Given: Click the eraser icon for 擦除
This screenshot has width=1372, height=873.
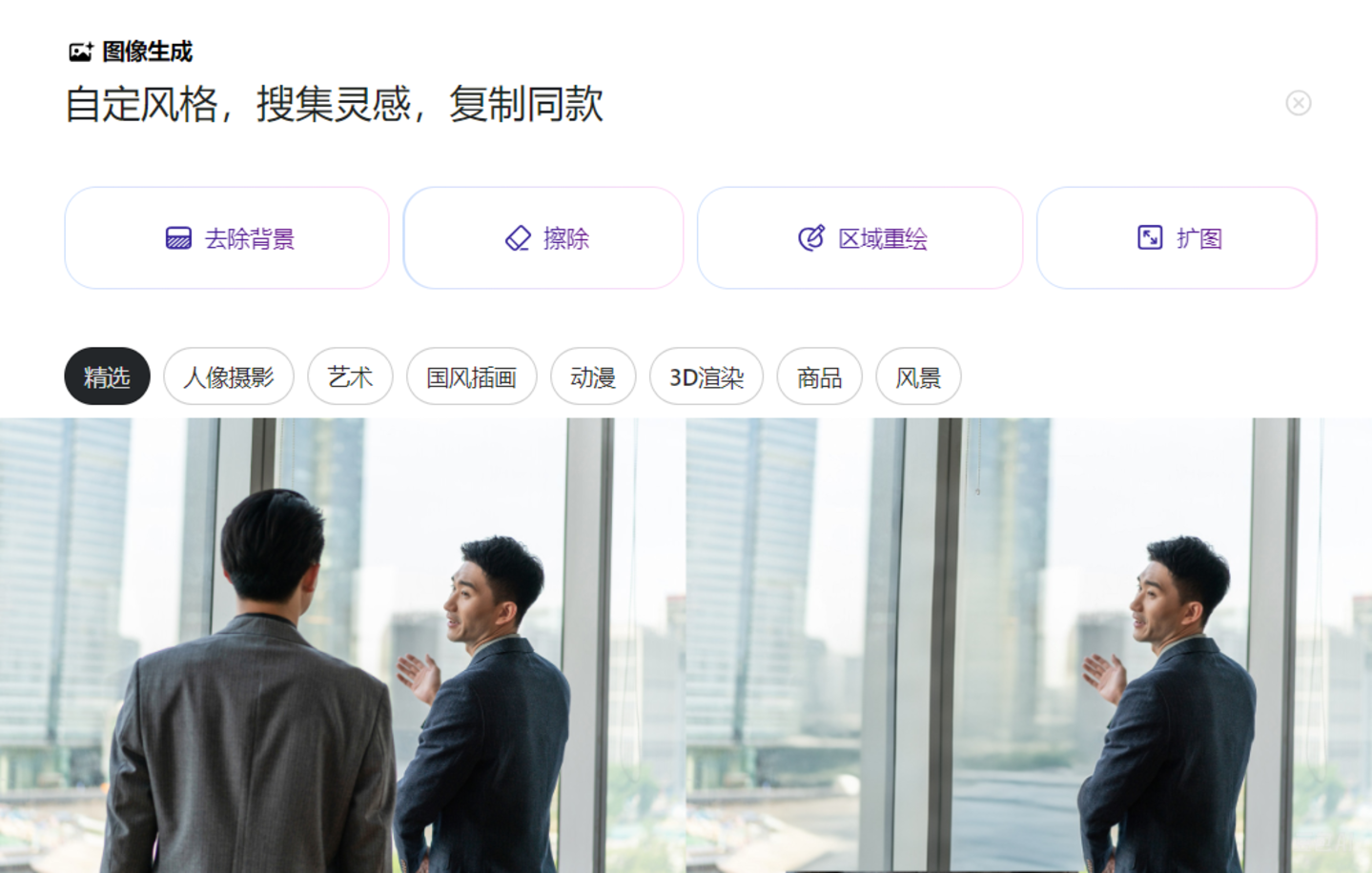Looking at the screenshot, I should (x=518, y=237).
